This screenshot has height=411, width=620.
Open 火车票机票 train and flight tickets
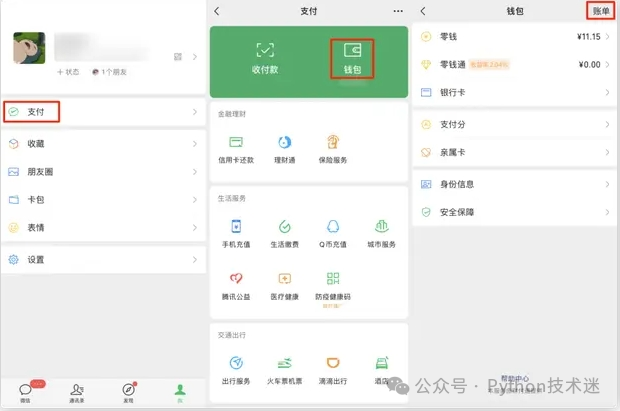(285, 371)
